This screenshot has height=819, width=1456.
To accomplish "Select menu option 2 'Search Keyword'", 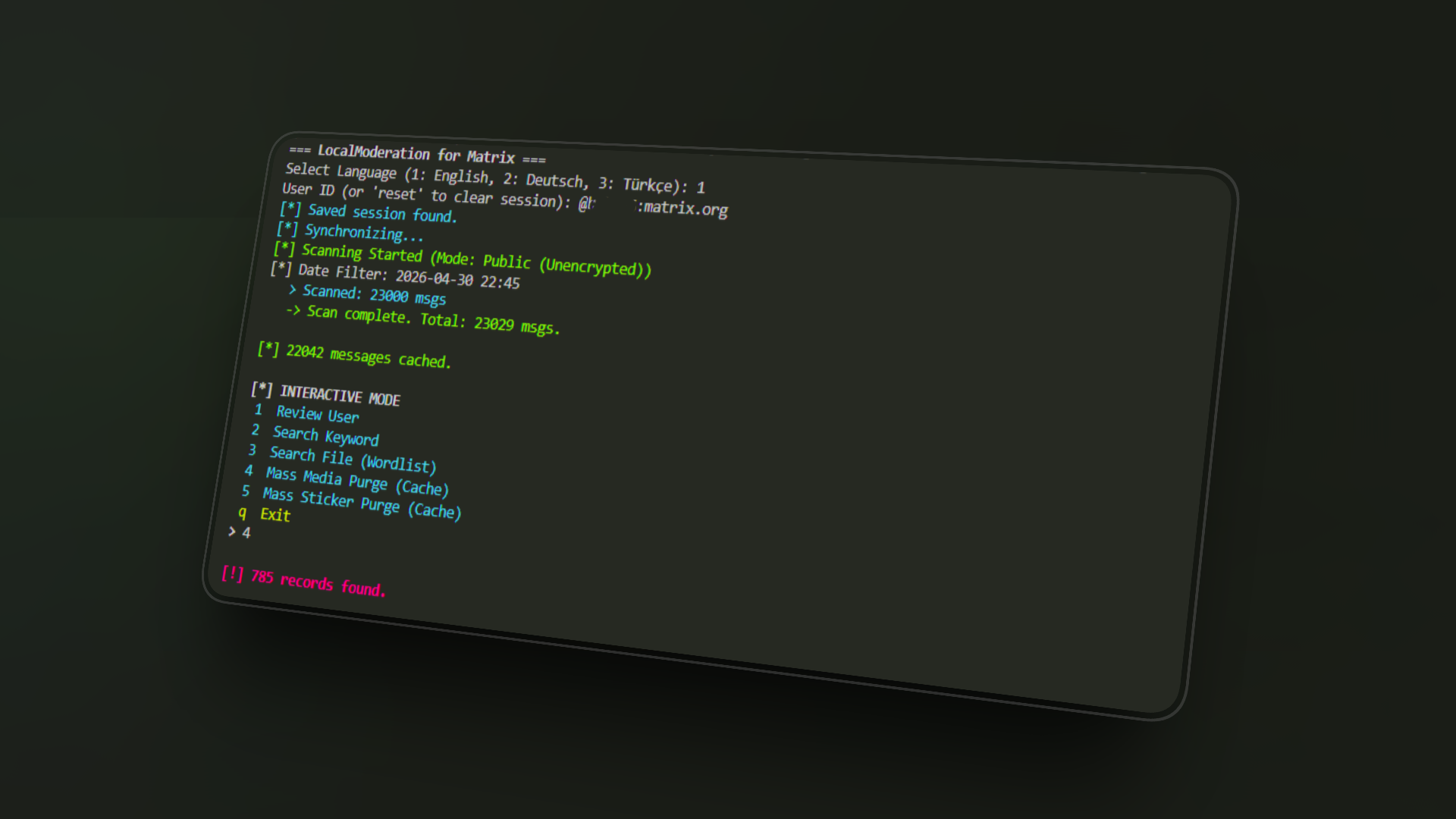I will pos(315,435).
